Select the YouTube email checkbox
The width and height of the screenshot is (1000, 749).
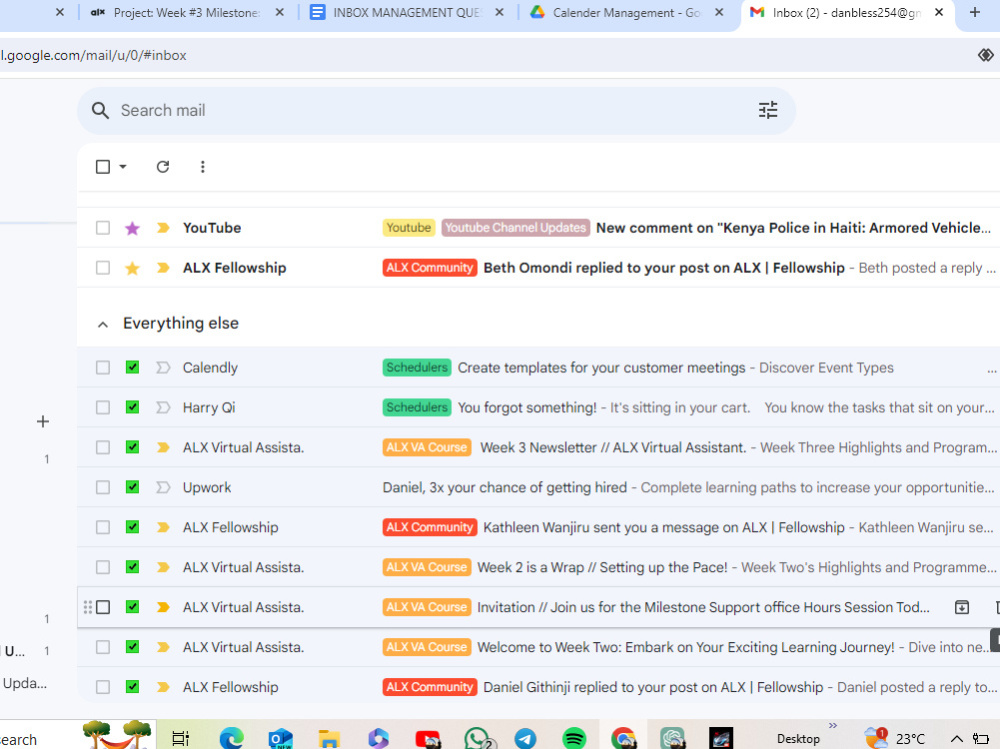[103, 228]
